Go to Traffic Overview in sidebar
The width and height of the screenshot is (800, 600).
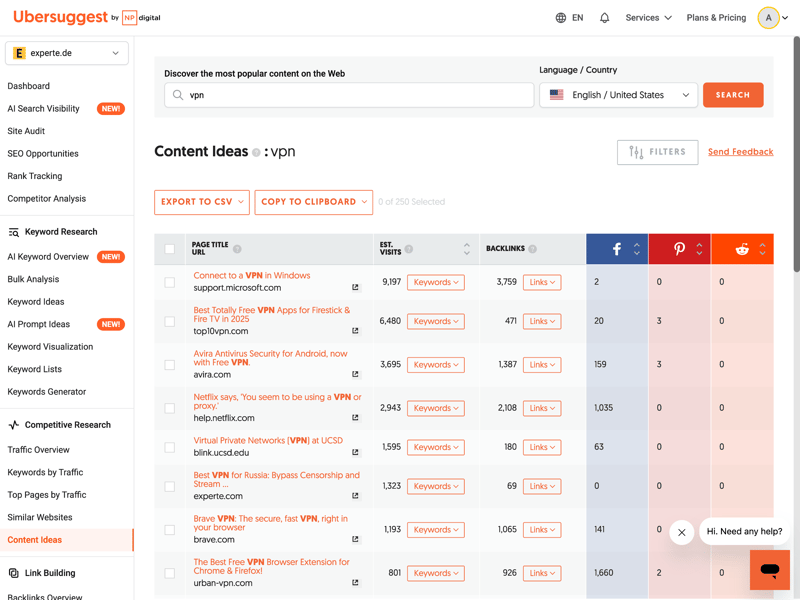point(38,449)
